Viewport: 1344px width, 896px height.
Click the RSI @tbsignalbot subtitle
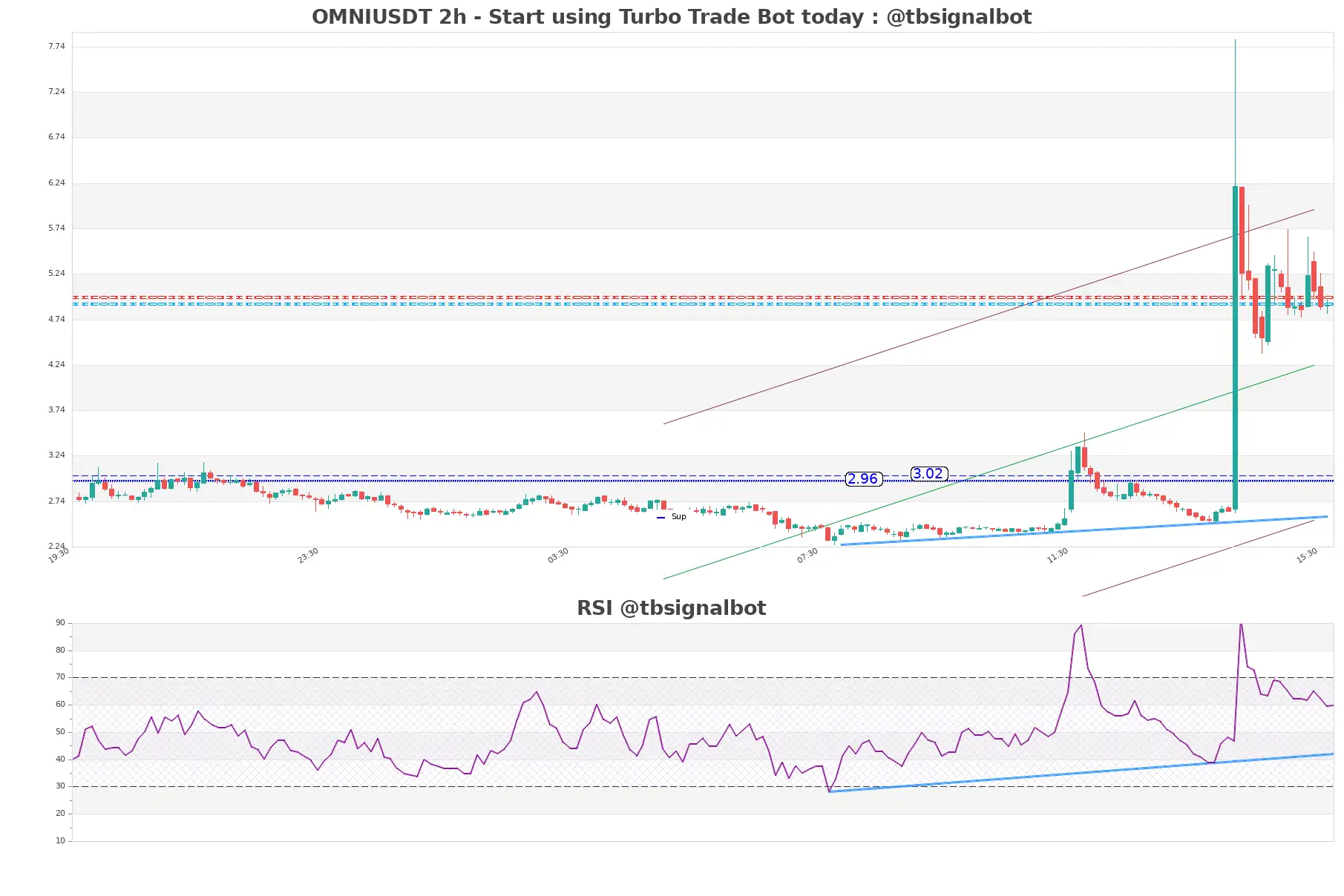(x=672, y=608)
